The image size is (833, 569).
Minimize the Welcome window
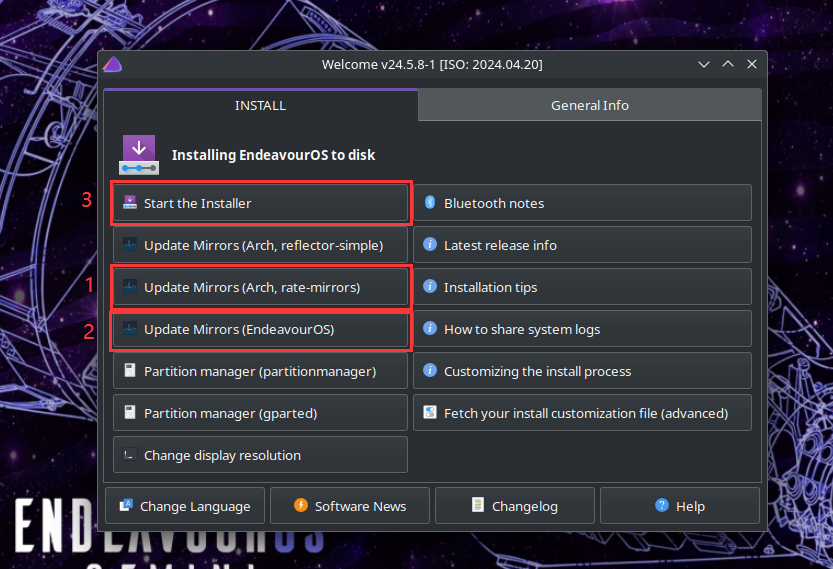tap(704, 64)
